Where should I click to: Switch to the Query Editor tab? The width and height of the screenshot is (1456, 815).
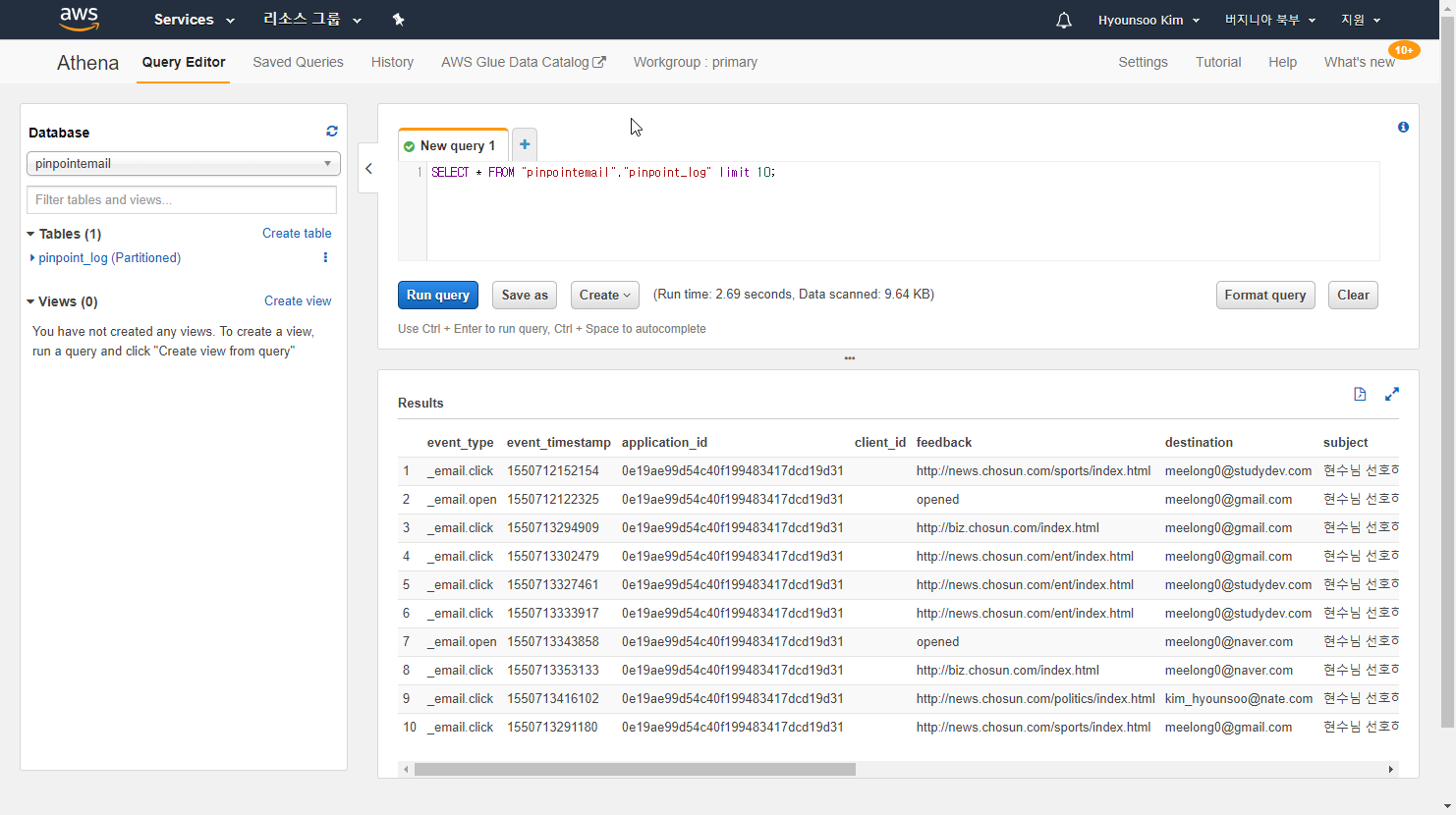184,62
